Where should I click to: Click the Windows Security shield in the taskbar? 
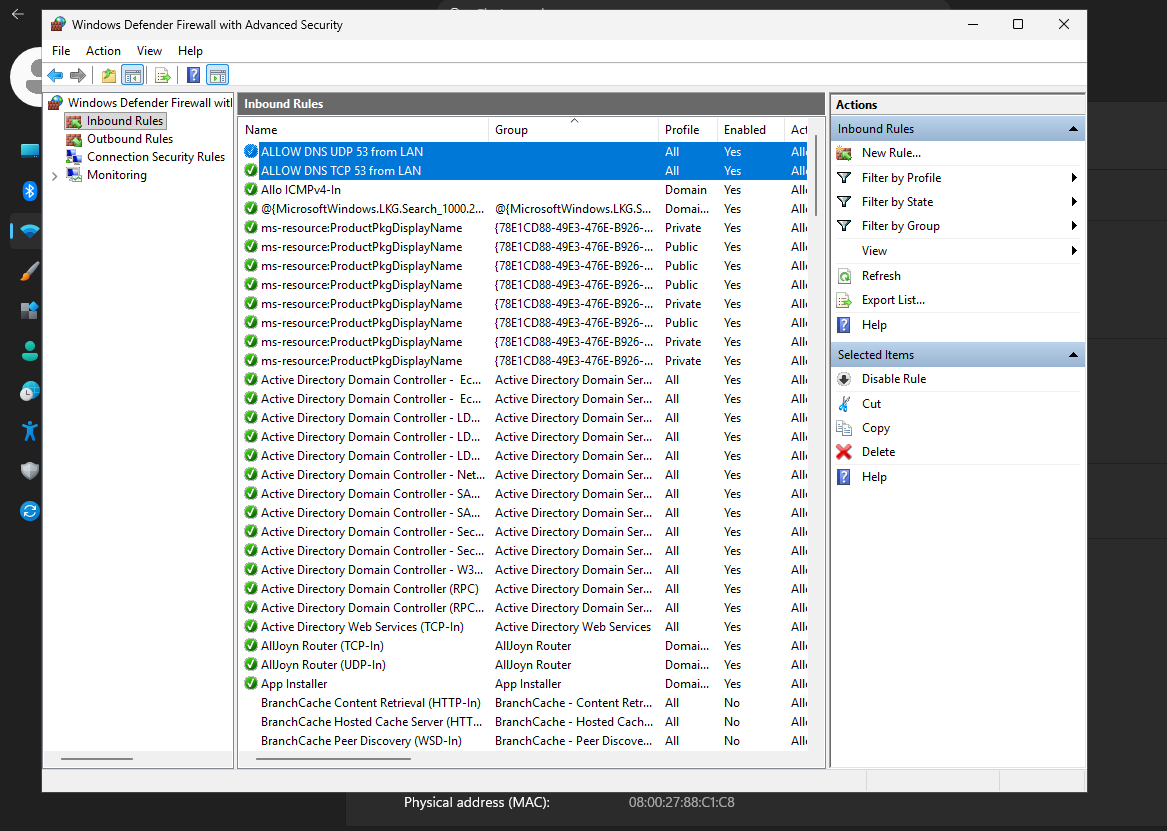pos(30,471)
